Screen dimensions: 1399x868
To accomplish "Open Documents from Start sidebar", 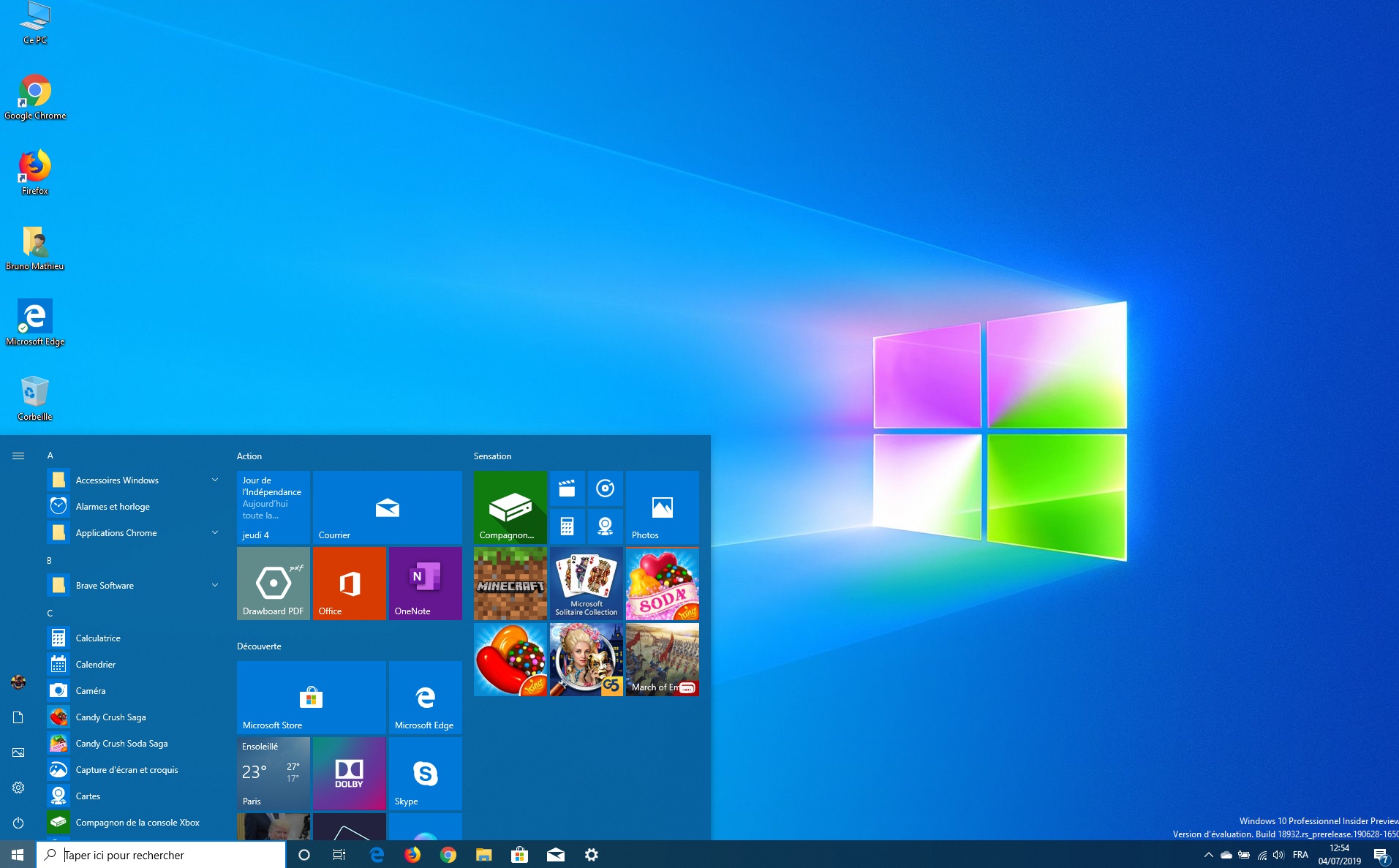I will pos(18,717).
